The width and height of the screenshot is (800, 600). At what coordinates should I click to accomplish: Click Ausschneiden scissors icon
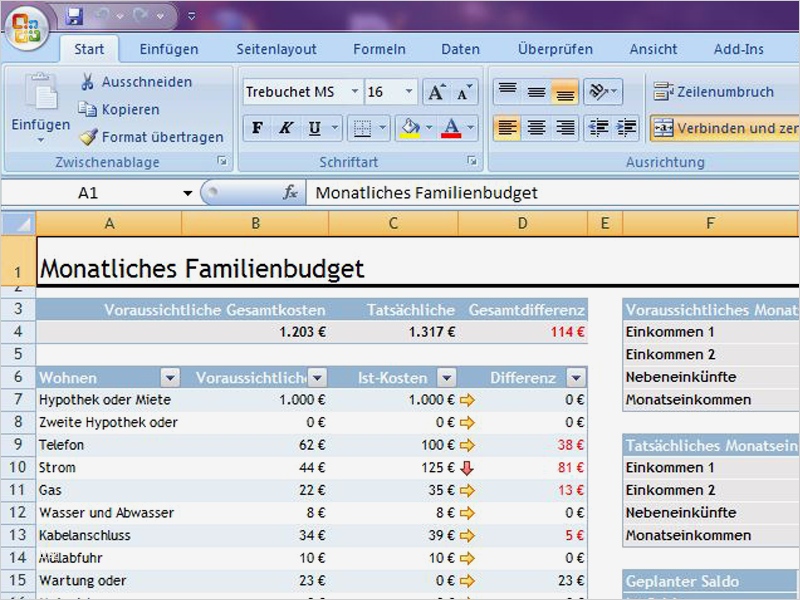pyautogui.click(x=87, y=82)
